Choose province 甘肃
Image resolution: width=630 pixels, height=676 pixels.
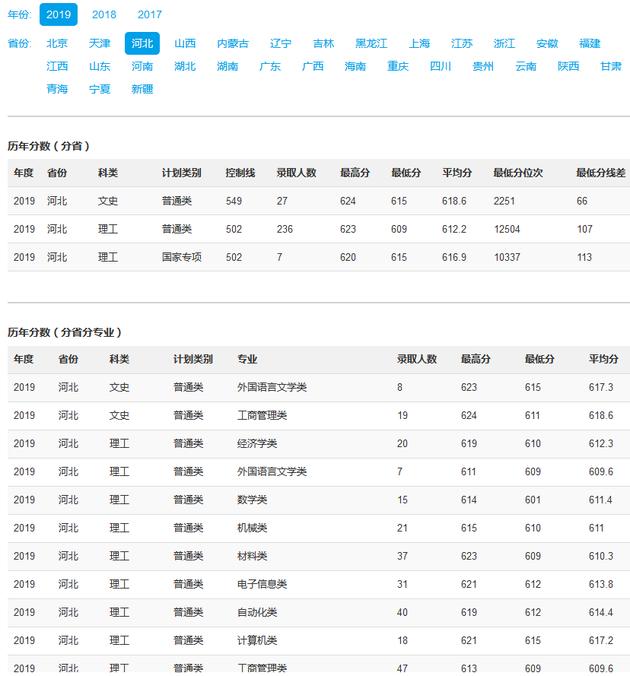point(611,66)
